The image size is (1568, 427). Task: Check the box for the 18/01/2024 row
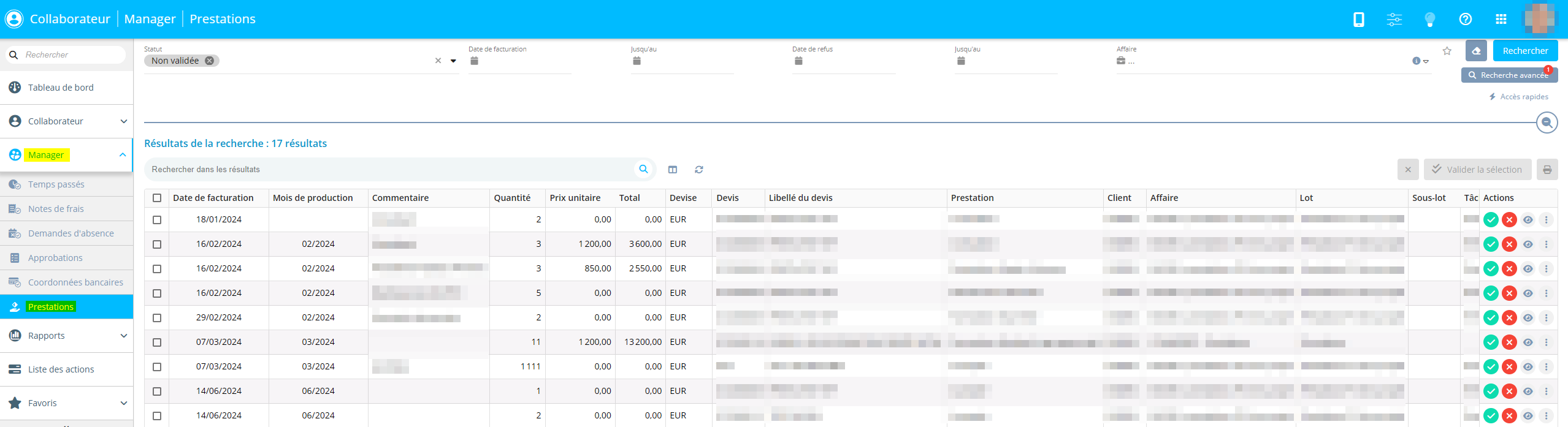click(157, 220)
